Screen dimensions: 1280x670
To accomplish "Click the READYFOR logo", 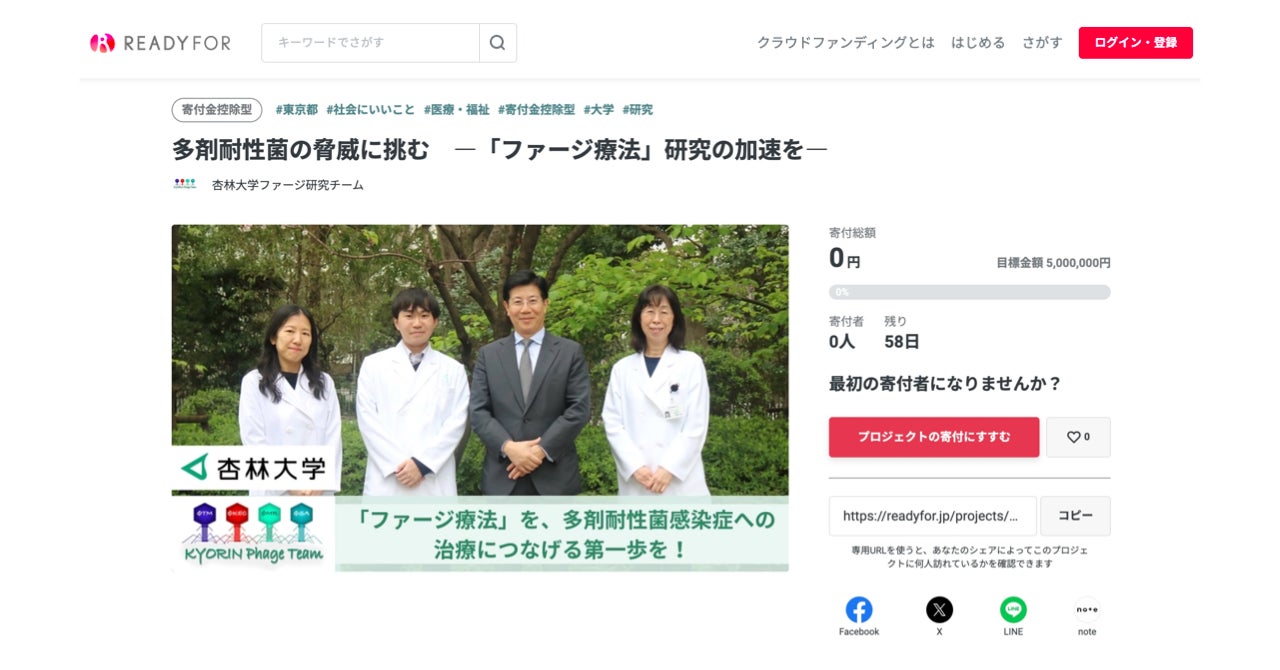I will tap(160, 43).
